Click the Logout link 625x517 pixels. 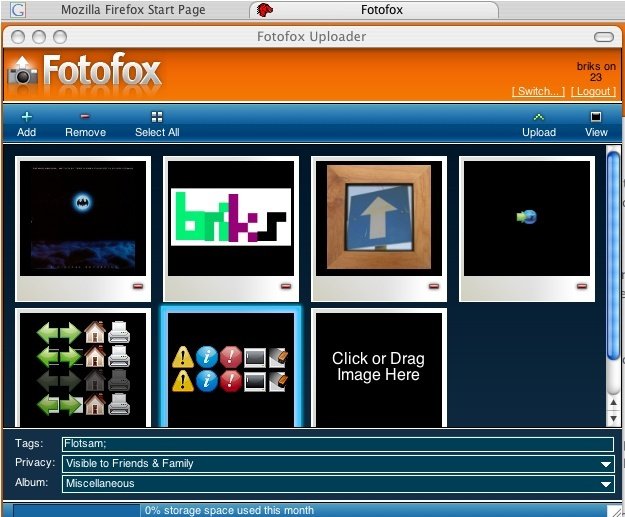pyautogui.click(x=594, y=91)
